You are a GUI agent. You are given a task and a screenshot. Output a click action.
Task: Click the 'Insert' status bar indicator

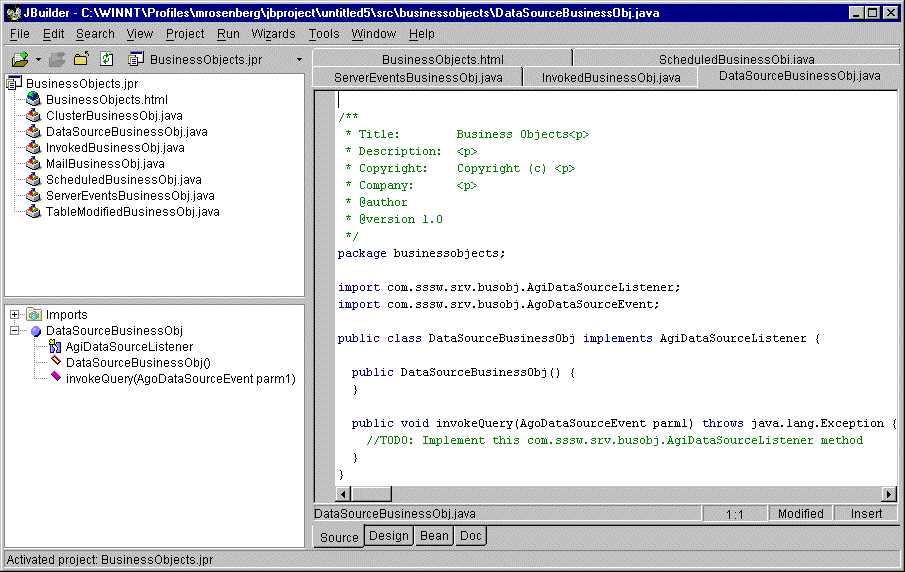point(866,514)
